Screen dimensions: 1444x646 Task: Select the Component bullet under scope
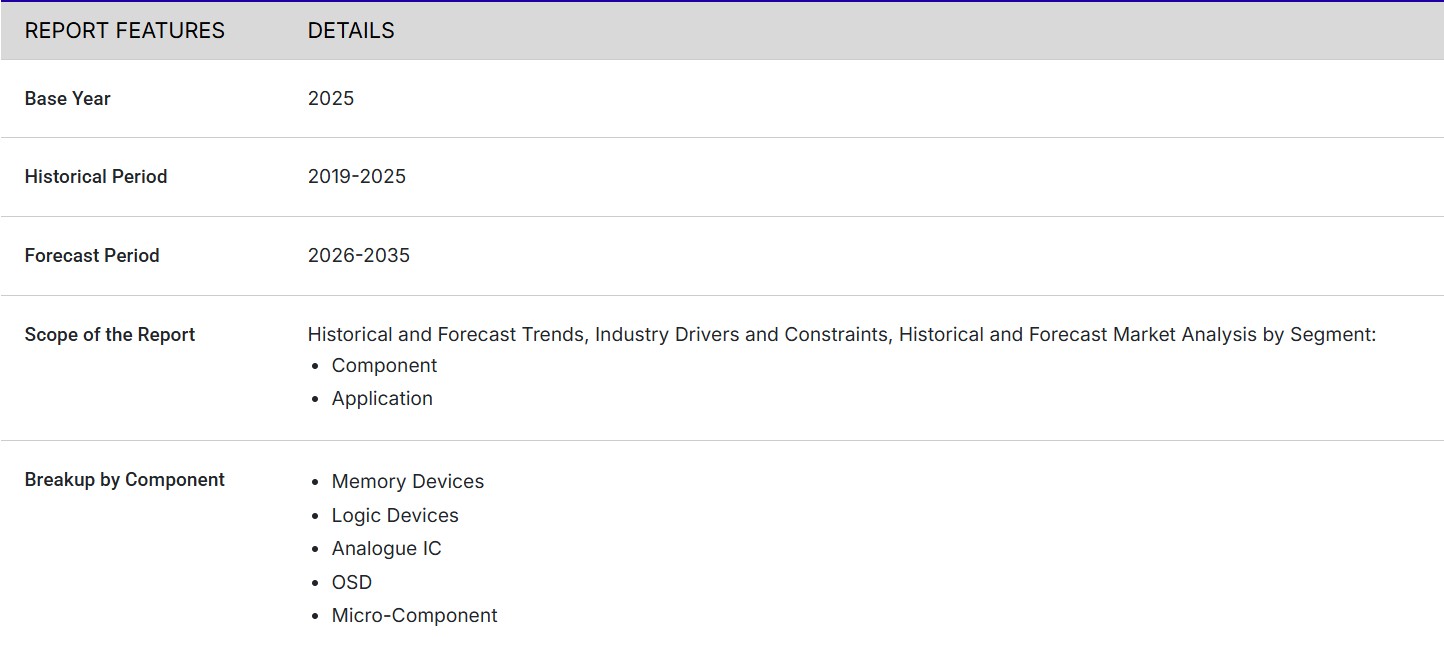tap(384, 366)
